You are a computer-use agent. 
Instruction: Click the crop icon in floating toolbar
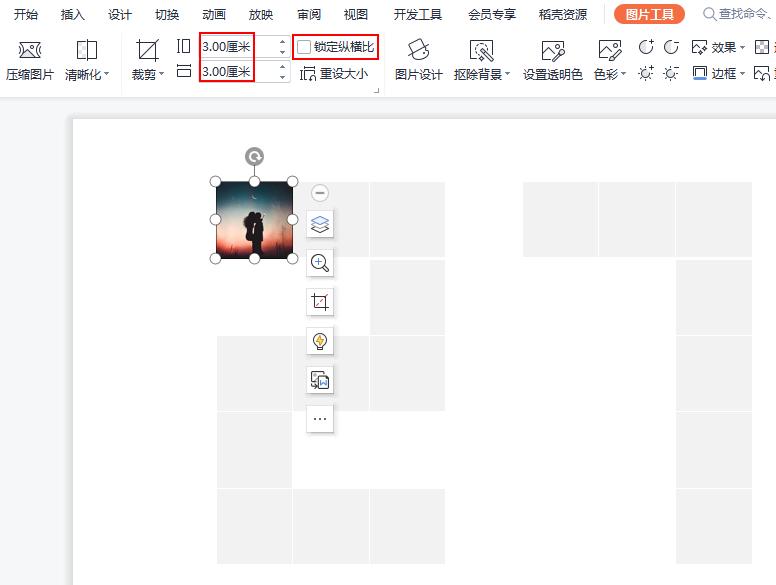point(320,302)
